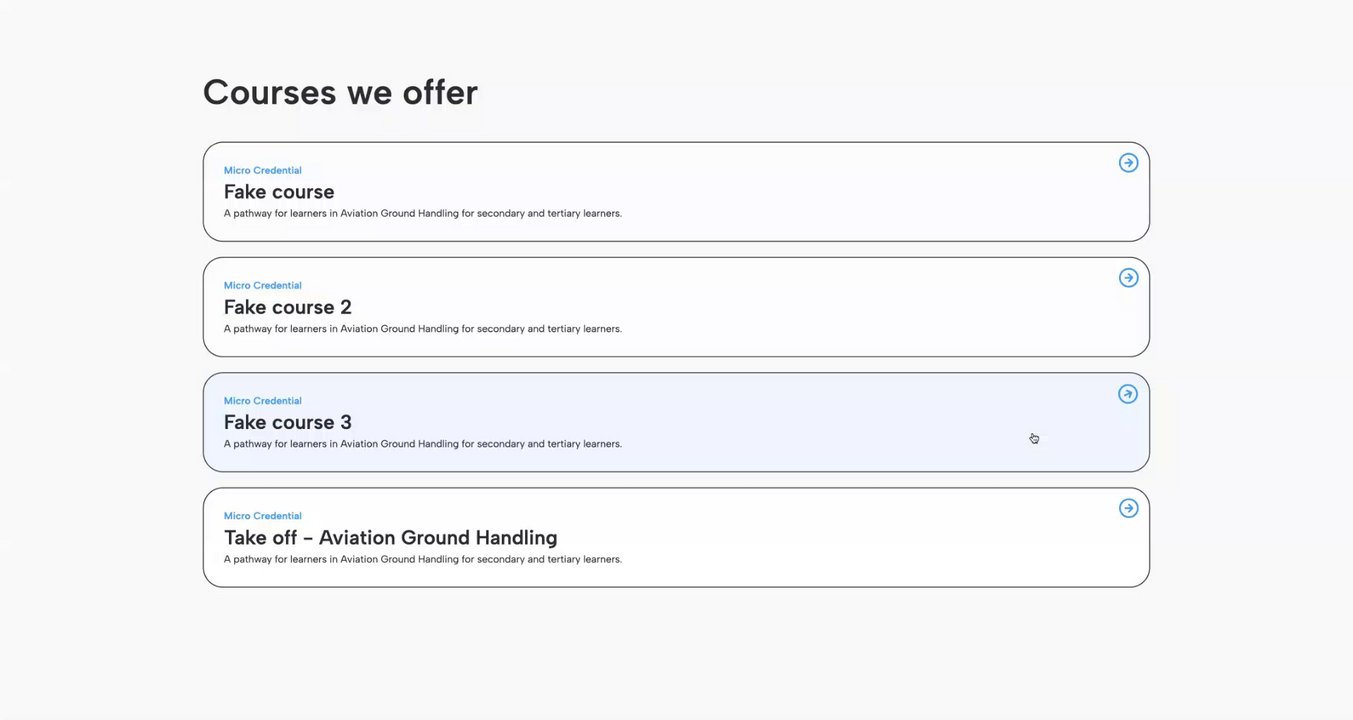
Task: Click the "Fake course 3" title
Action: tap(288, 422)
